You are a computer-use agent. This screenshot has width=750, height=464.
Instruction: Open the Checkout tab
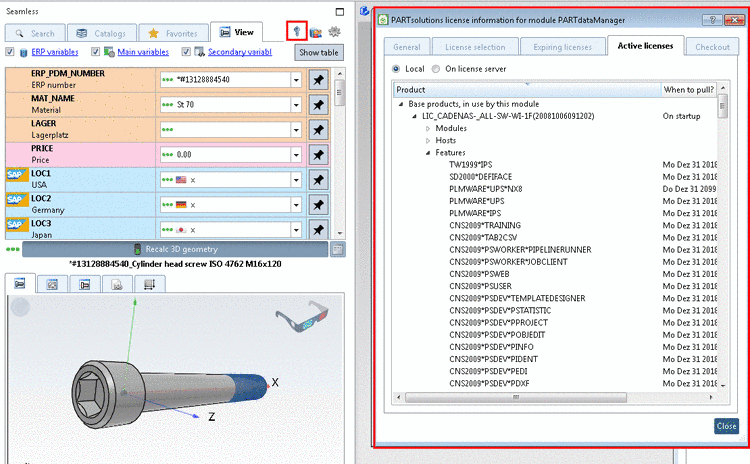coord(712,47)
